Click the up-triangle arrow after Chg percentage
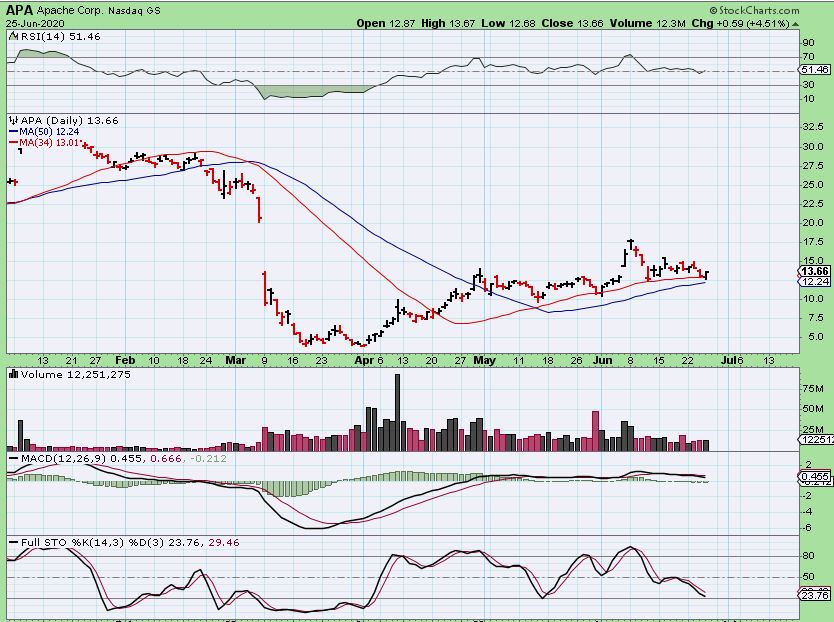The width and height of the screenshot is (834, 622). 795,24
